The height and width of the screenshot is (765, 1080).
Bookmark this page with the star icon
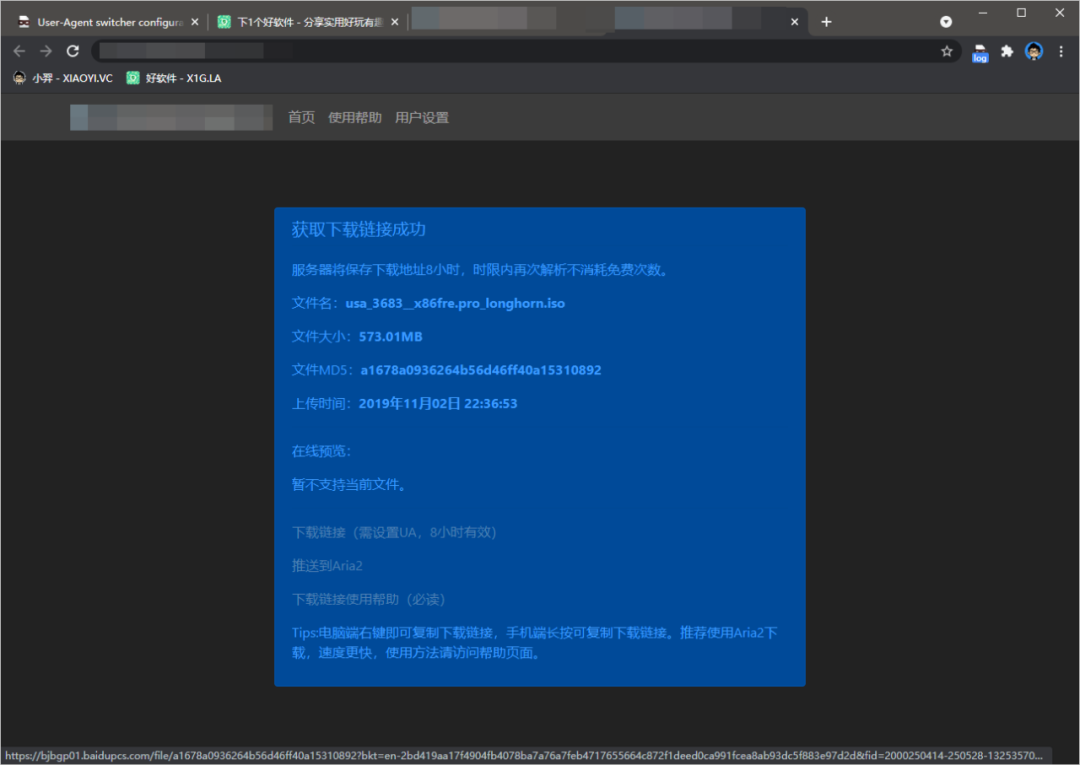[x=946, y=51]
